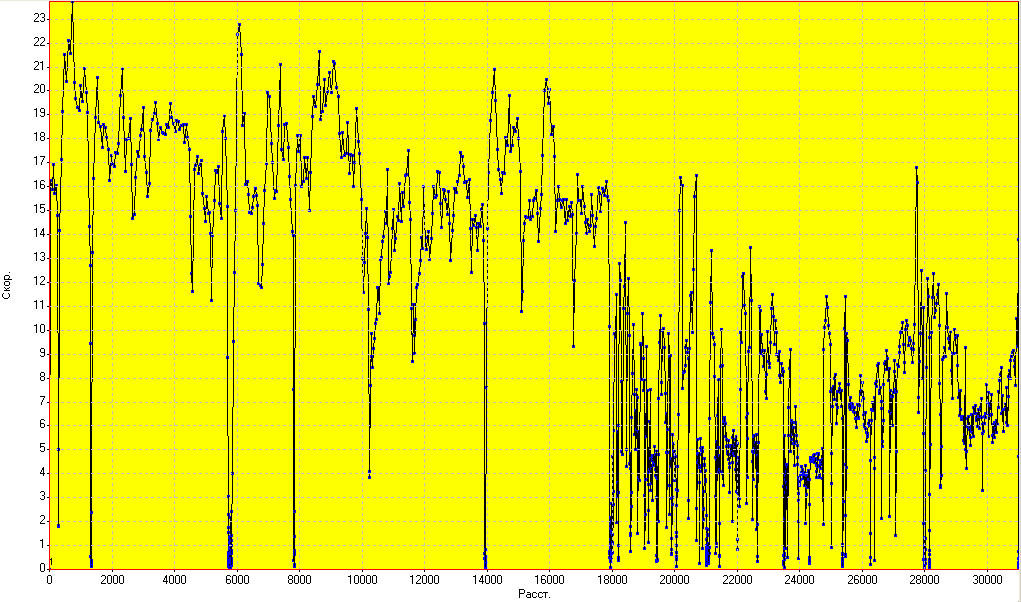Click the 20000 label on the distance axis
1021x602 pixels.
[x=675, y=580]
